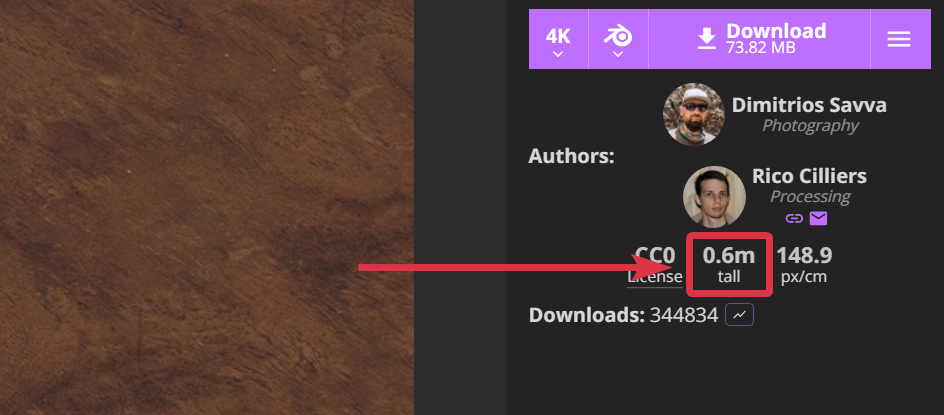Open the 4K resolution dropdown
Image resolution: width=944 pixels, height=415 pixels.
pos(558,39)
